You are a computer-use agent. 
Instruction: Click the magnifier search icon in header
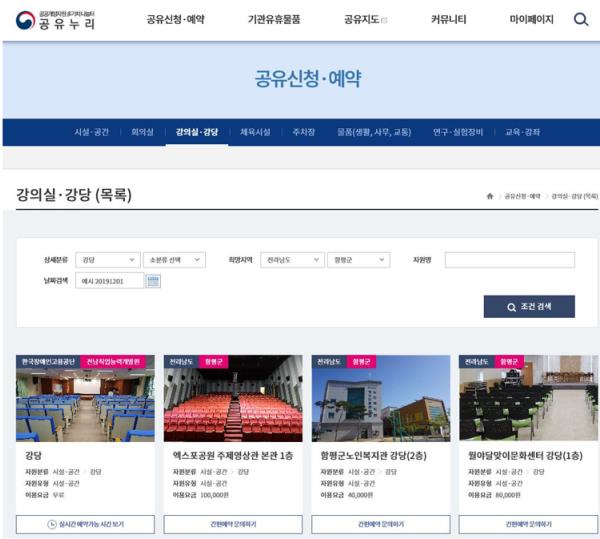(x=581, y=19)
